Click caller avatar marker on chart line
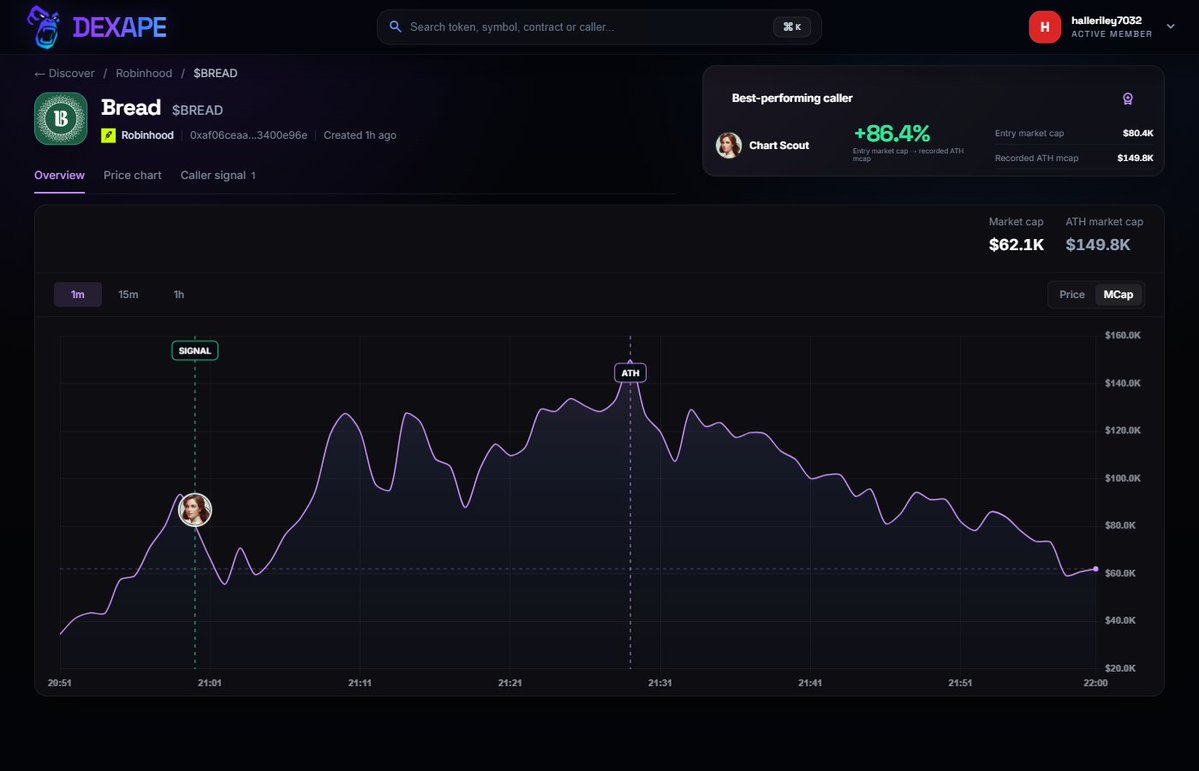The width and height of the screenshot is (1199, 771). (195, 510)
